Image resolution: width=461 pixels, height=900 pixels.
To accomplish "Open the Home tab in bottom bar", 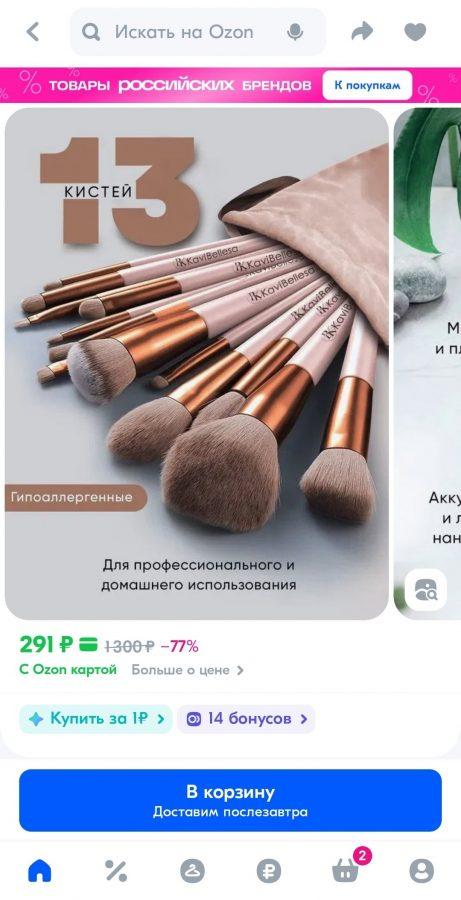I will (40, 871).
